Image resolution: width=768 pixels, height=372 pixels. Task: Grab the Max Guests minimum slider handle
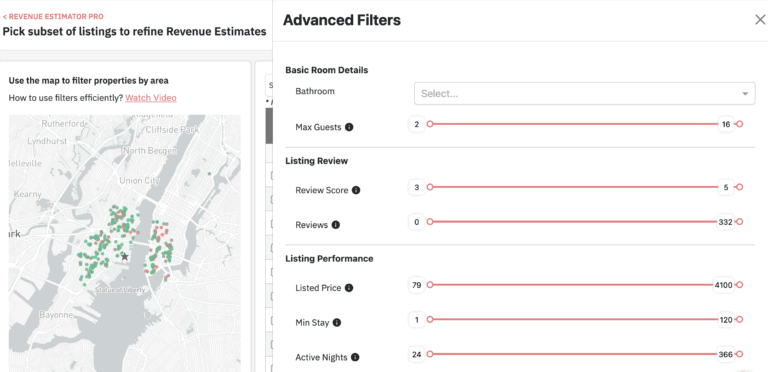point(430,124)
